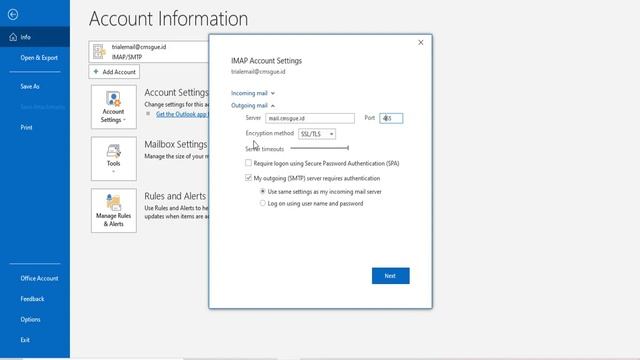
Task: Adjust the Server timeouts slider
Action: (x=319, y=148)
